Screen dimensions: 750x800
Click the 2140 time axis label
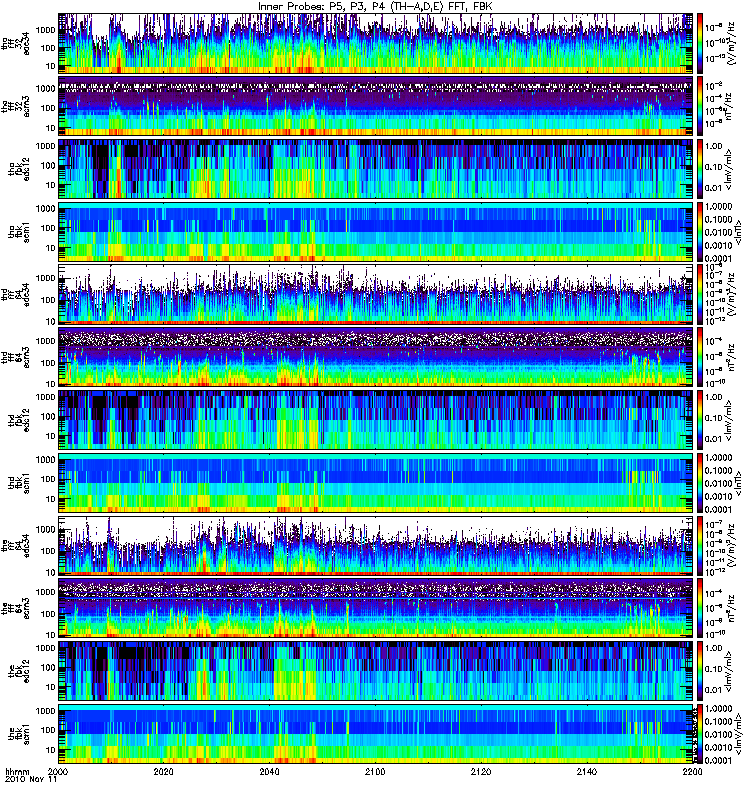586,772
